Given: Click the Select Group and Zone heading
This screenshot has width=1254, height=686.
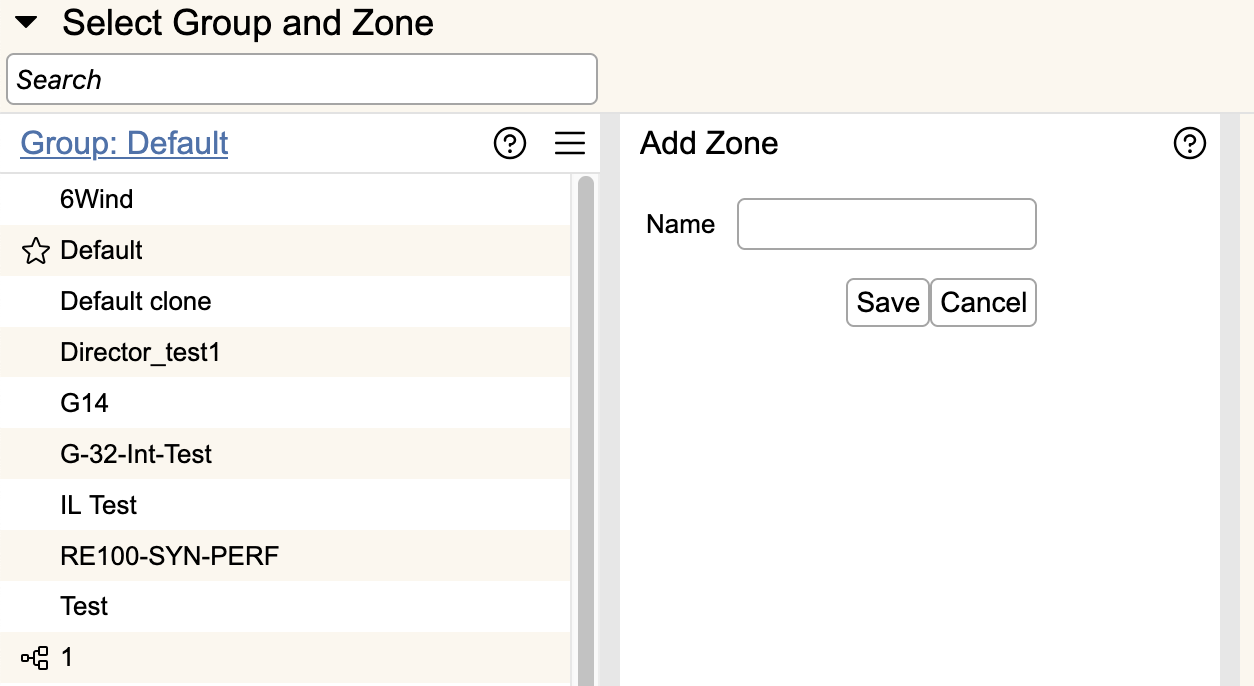Looking at the screenshot, I should coord(248,22).
